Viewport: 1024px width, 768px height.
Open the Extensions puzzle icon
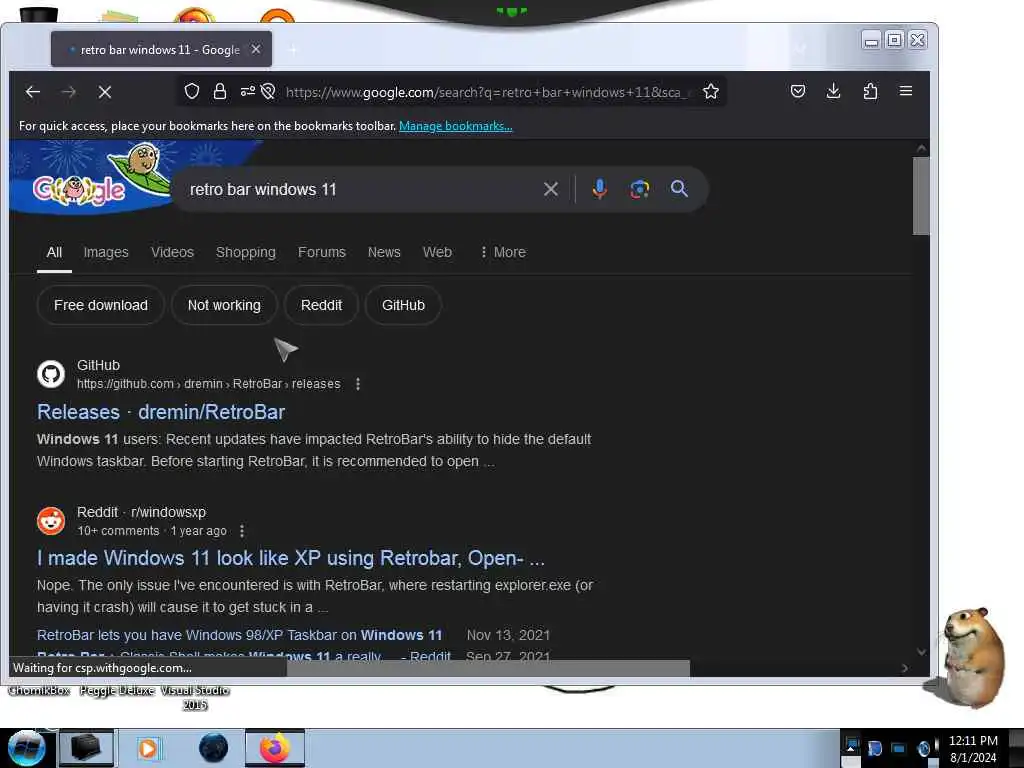tap(870, 91)
